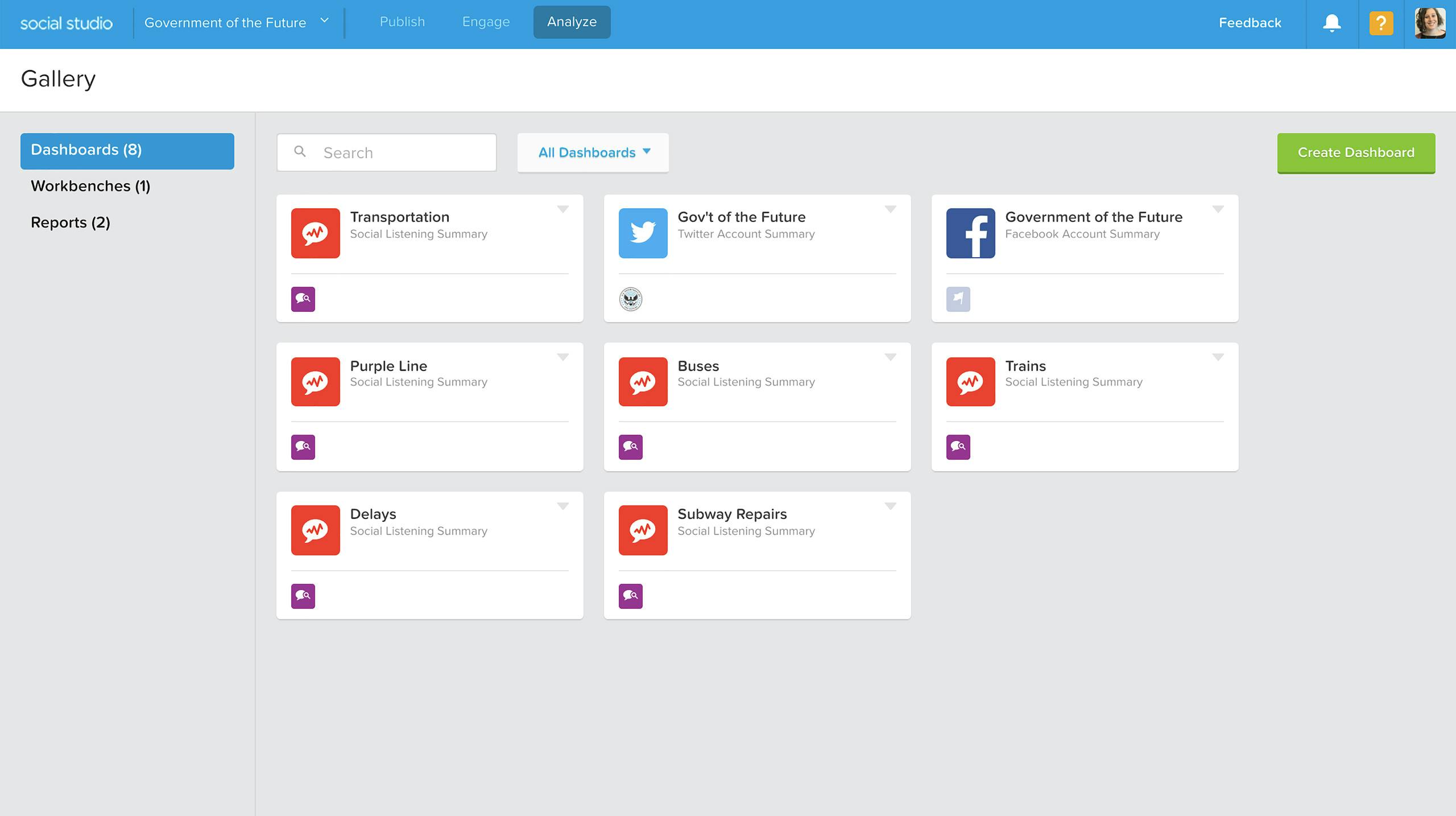
Task: Click the Buses red listening icon
Action: pos(643,382)
